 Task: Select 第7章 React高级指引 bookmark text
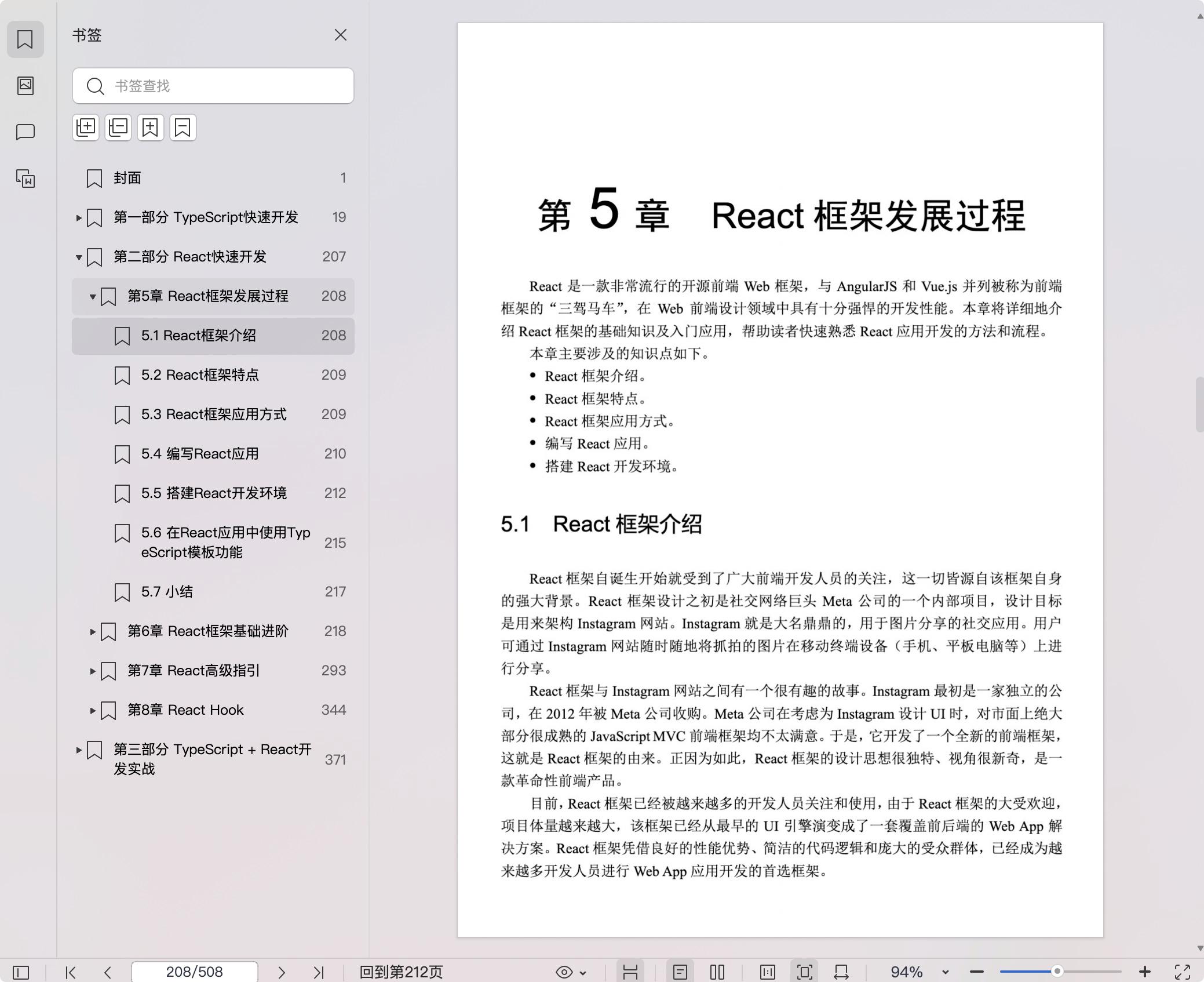point(194,671)
